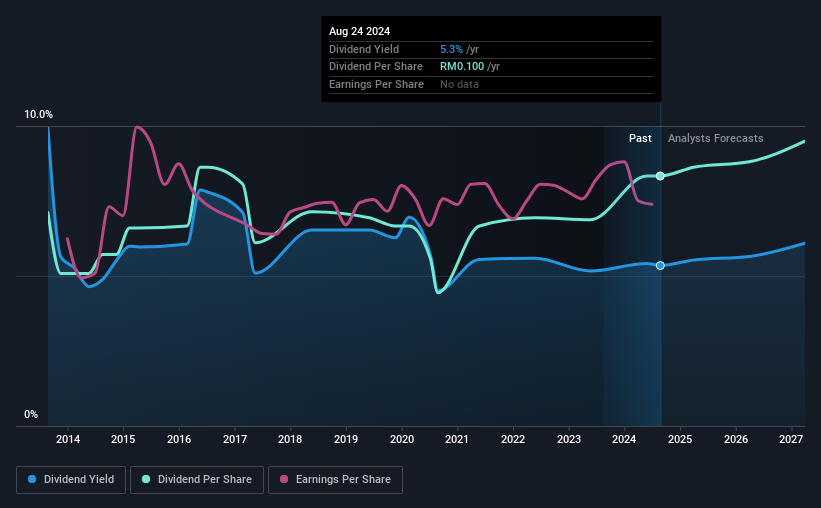821x508 pixels.
Task: Click the 2021 x-axis label
Action: [457, 439]
